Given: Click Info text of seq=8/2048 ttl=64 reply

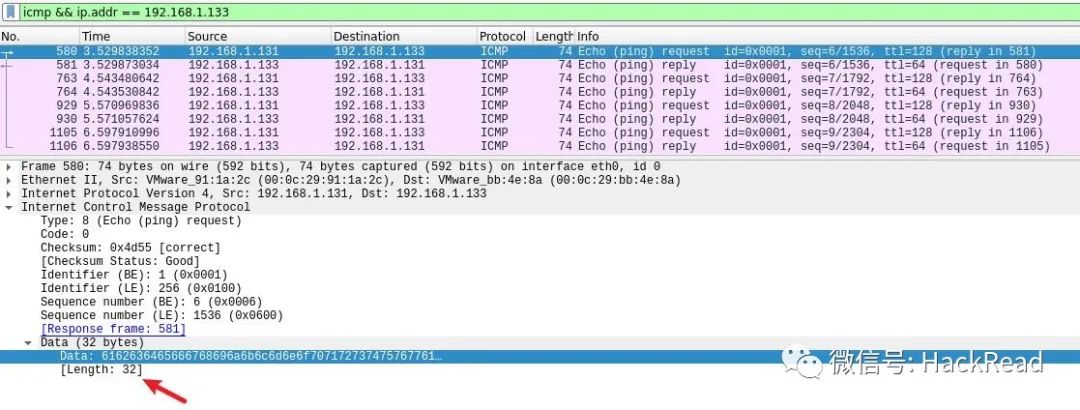Looking at the screenshot, I should [810, 119].
